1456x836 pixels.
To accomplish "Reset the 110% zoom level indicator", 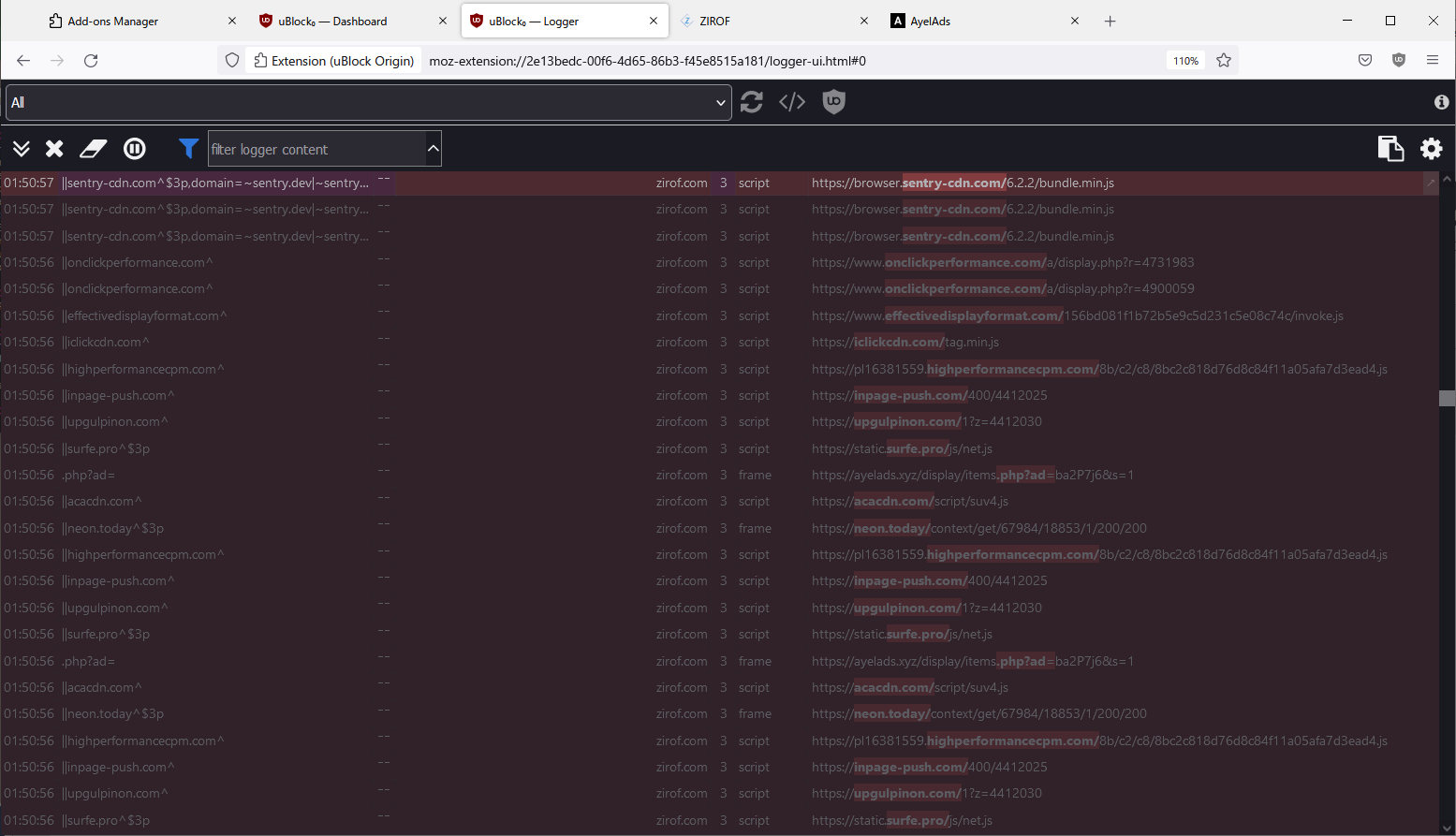I will click(1185, 61).
